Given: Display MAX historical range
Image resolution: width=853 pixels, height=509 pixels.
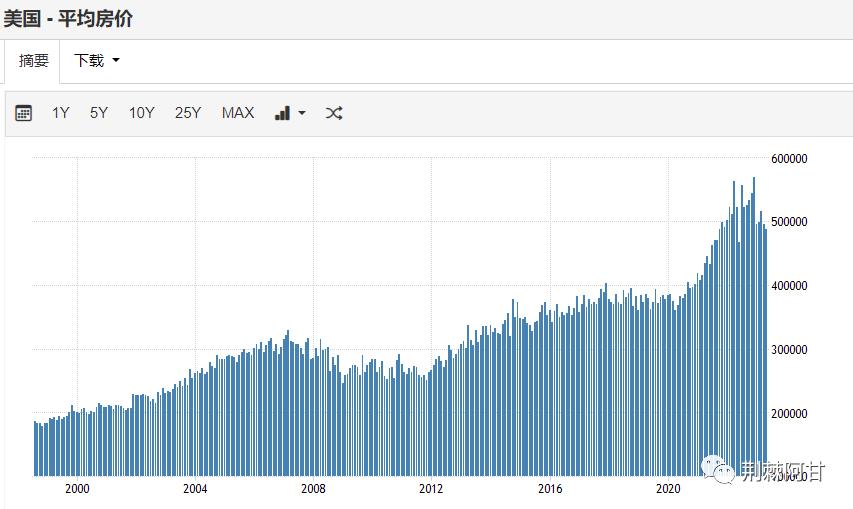Looking at the screenshot, I should tap(238, 113).
